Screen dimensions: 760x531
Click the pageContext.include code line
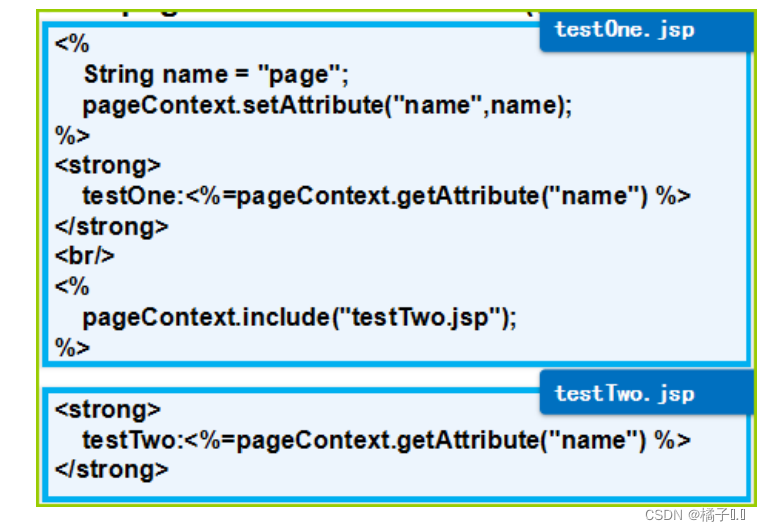point(299,318)
